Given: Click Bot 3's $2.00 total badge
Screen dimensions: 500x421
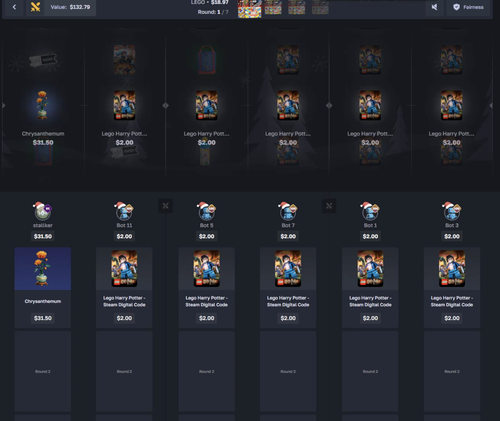Looking at the screenshot, I should [452, 236].
